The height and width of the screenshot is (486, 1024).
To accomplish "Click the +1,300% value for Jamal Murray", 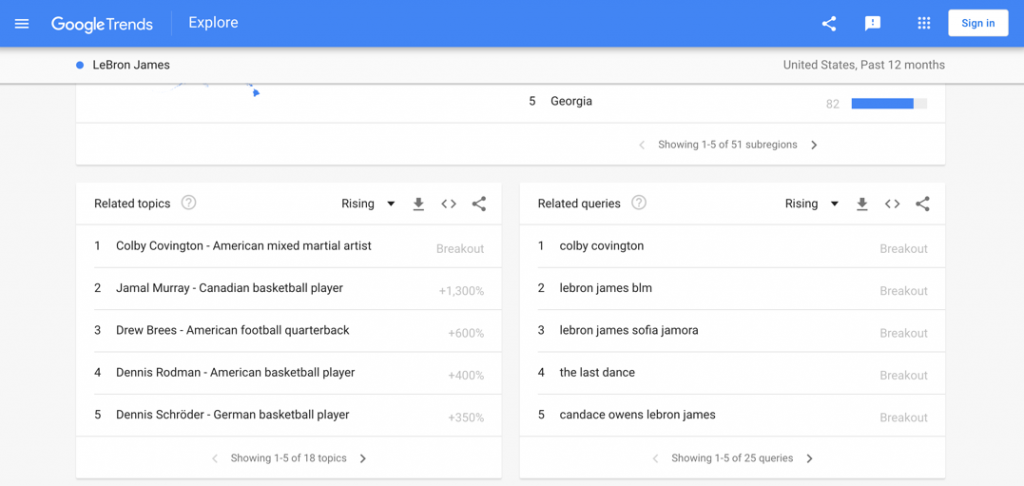I will click(x=461, y=291).
